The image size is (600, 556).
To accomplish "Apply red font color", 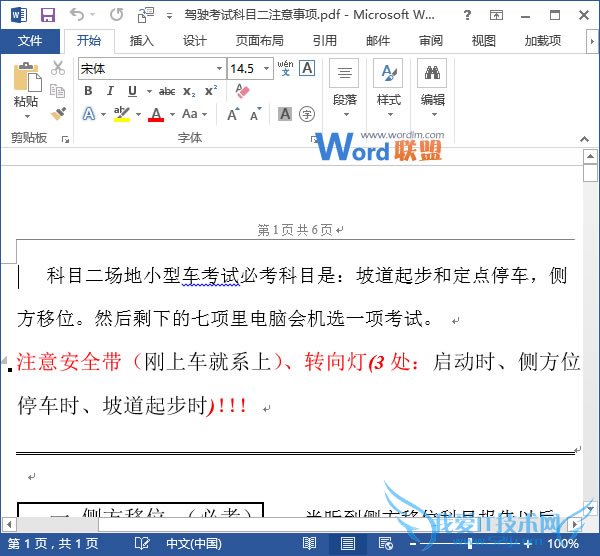I will click(x=156, y=114).
